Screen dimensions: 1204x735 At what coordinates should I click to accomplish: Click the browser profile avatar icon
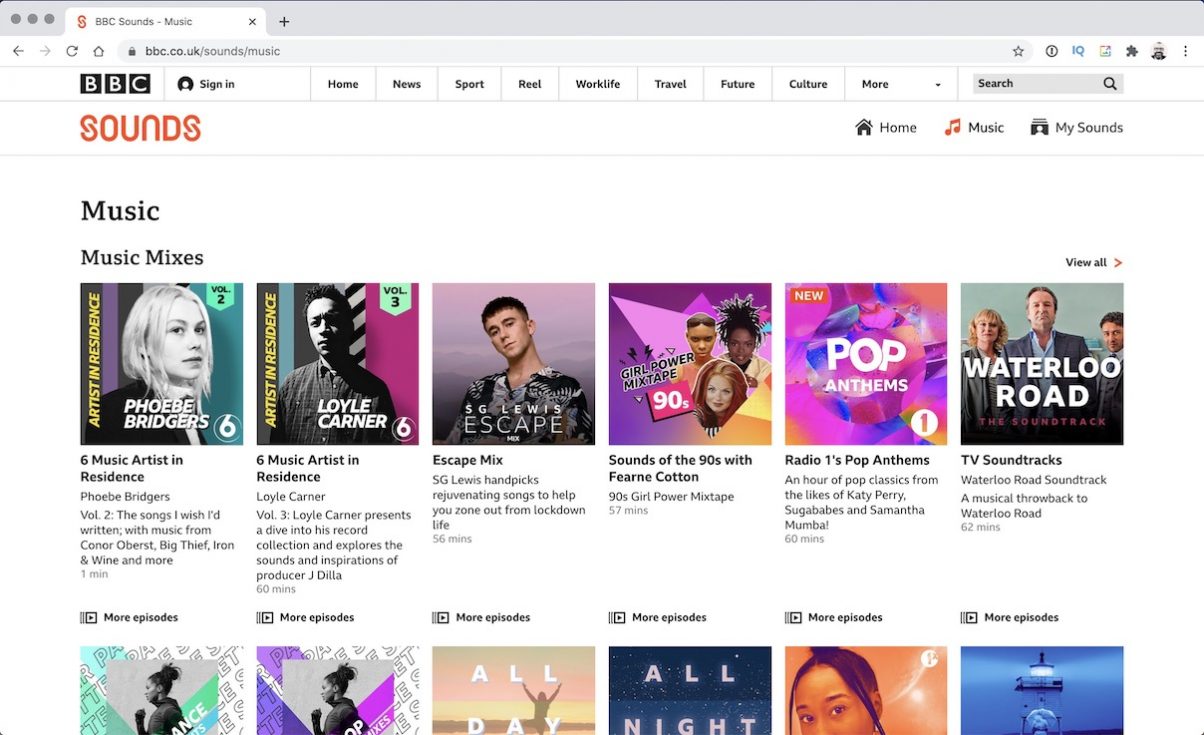[x=1159, y=51]
